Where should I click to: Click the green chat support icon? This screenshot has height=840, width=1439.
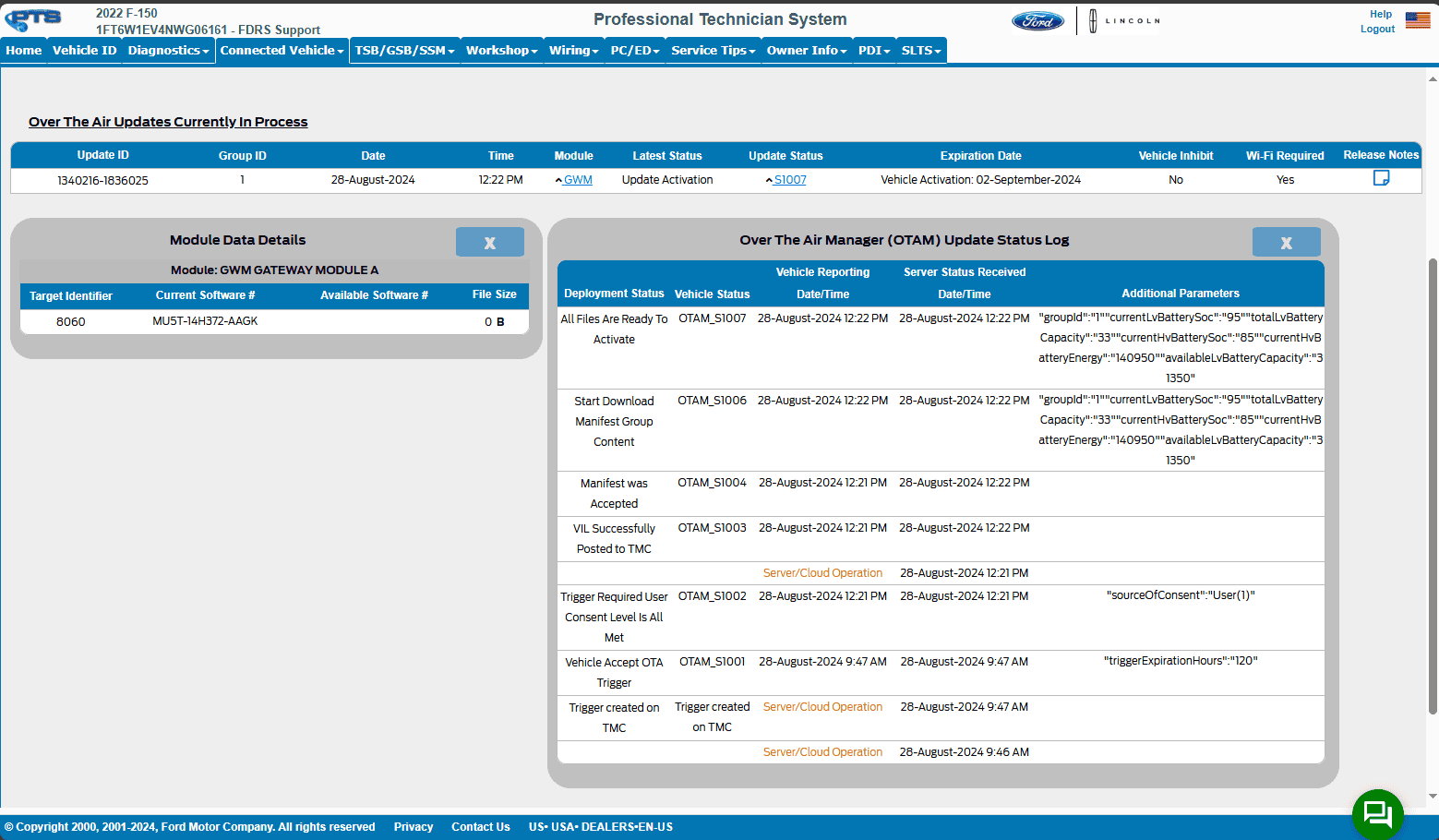(x=1377, y=814)
